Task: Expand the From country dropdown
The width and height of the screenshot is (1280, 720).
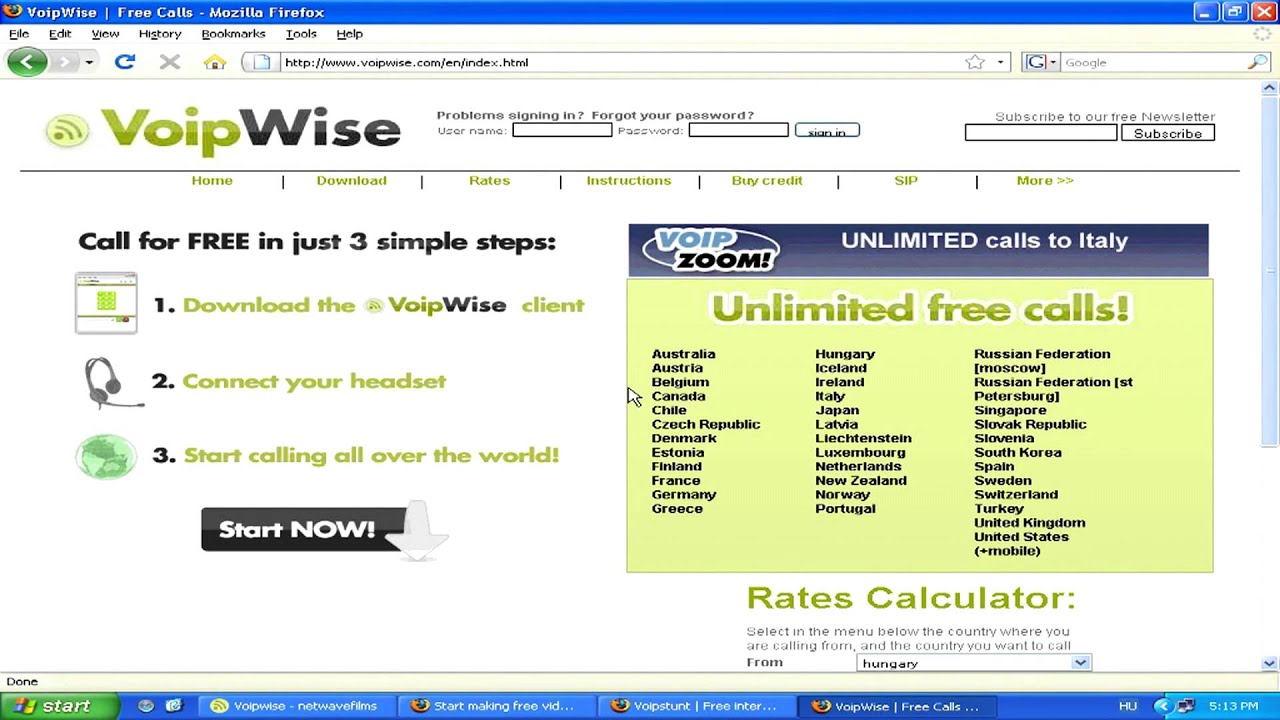Action: point(1080,663)
